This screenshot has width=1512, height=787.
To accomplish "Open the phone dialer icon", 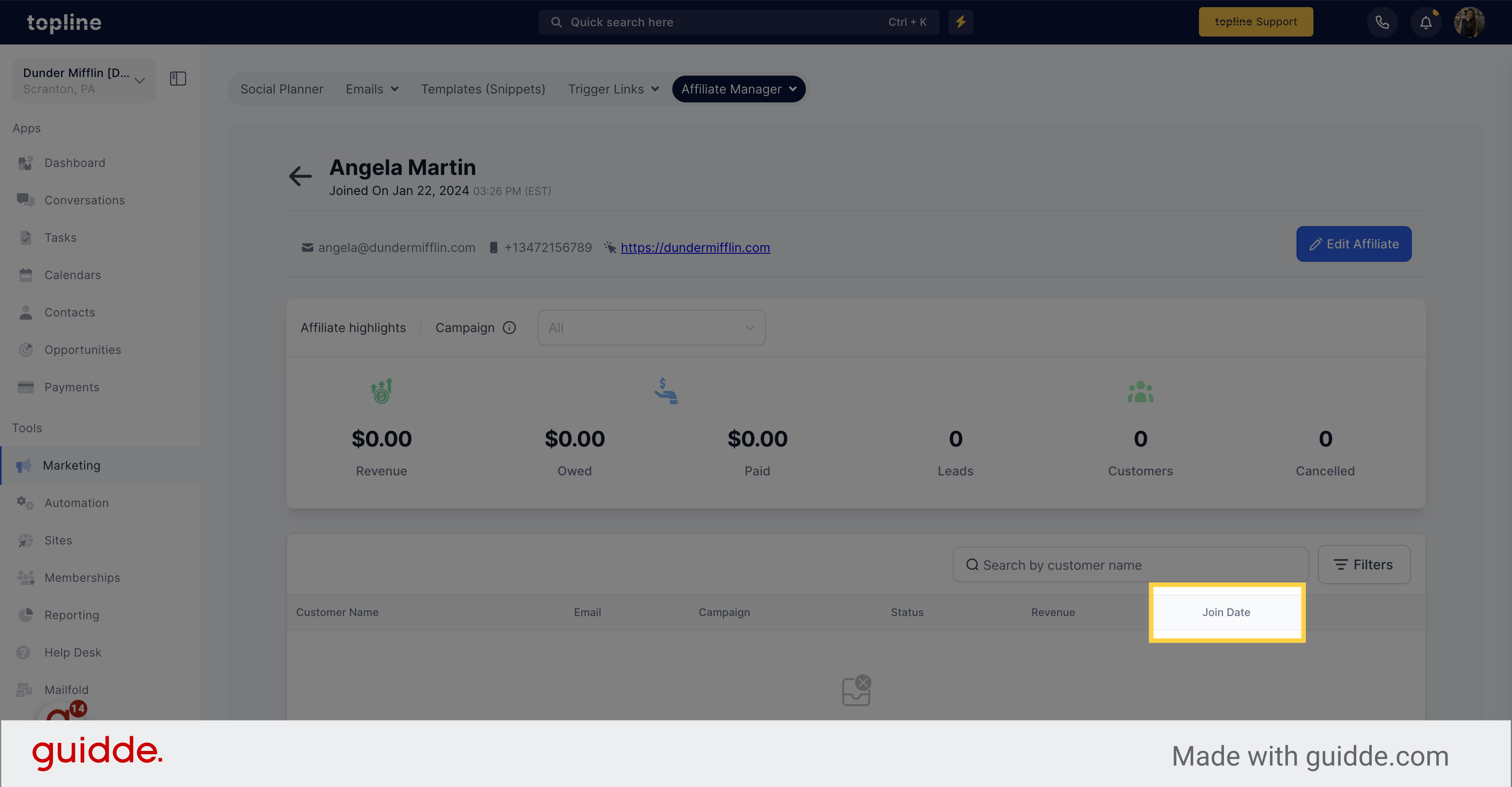I will (1382, 22).
